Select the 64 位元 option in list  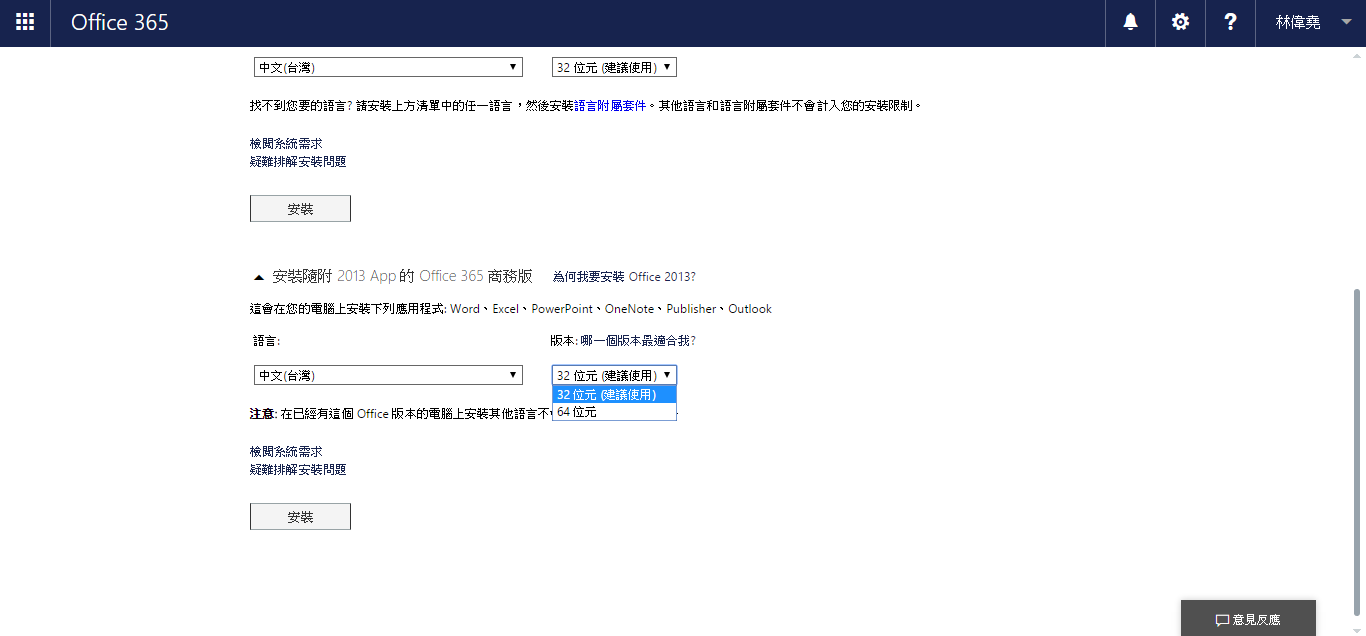coord(614,411)
